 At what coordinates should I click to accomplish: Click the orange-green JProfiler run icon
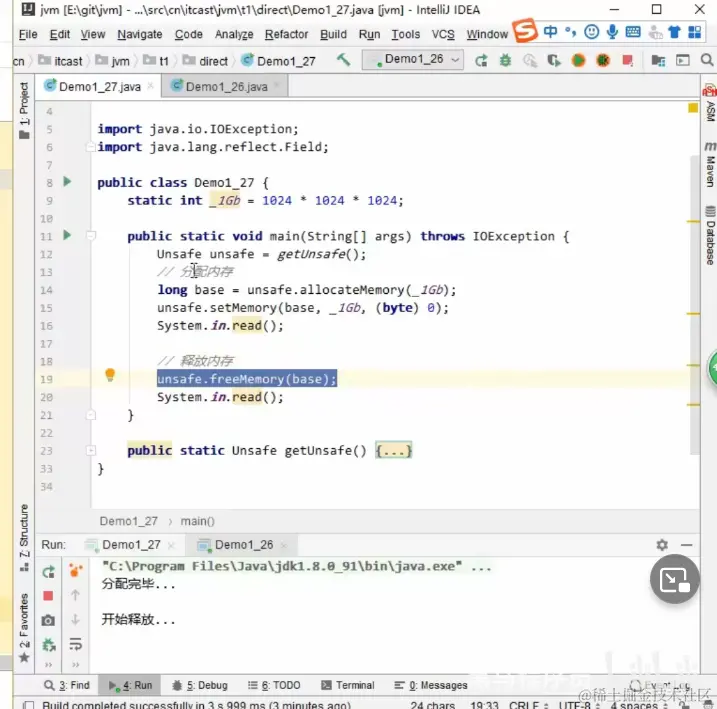pyautogui.click(x=578, y=60)
